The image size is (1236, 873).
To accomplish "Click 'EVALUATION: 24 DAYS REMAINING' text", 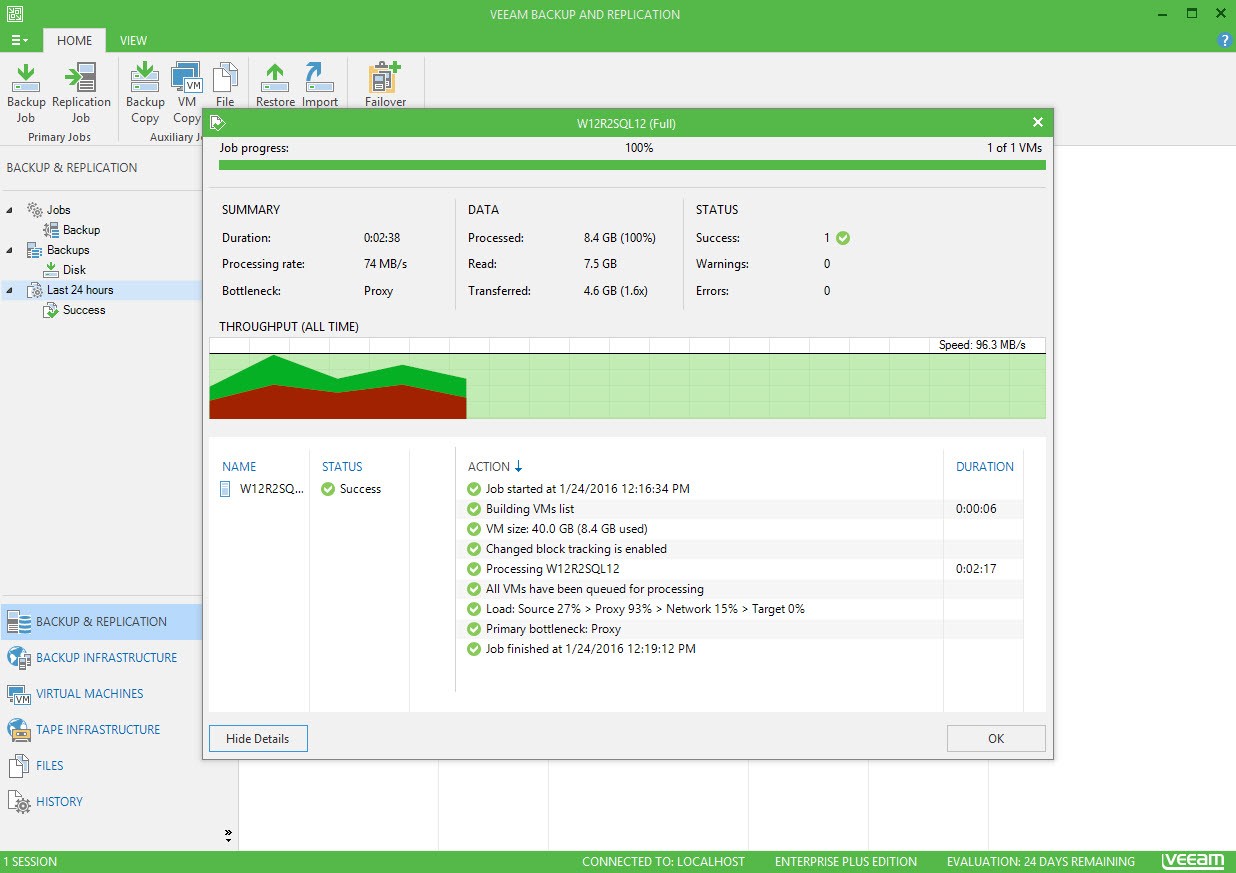I will click(1041, 862).
